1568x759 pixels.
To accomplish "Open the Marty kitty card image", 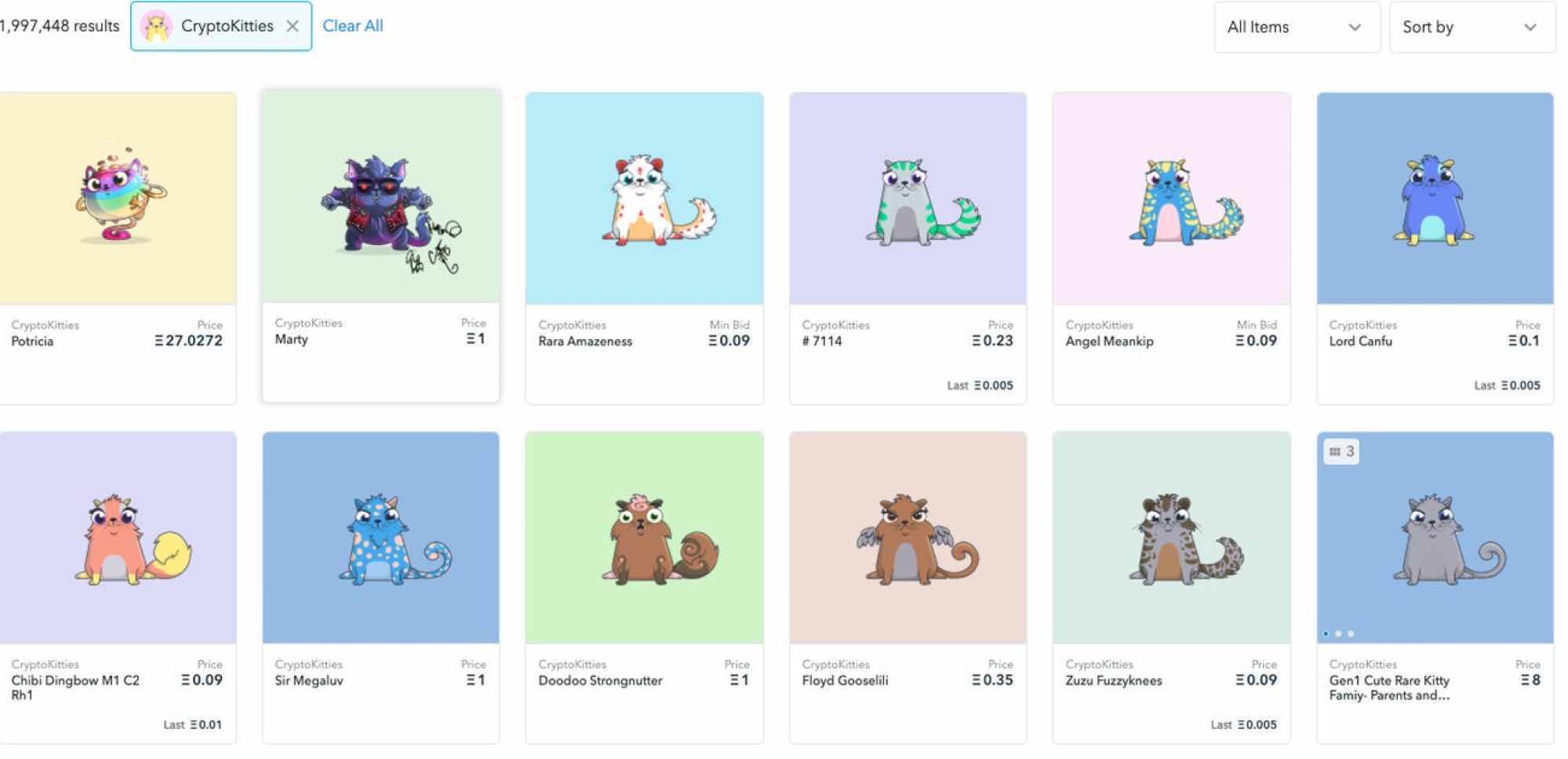I will [x=380, y=196].
